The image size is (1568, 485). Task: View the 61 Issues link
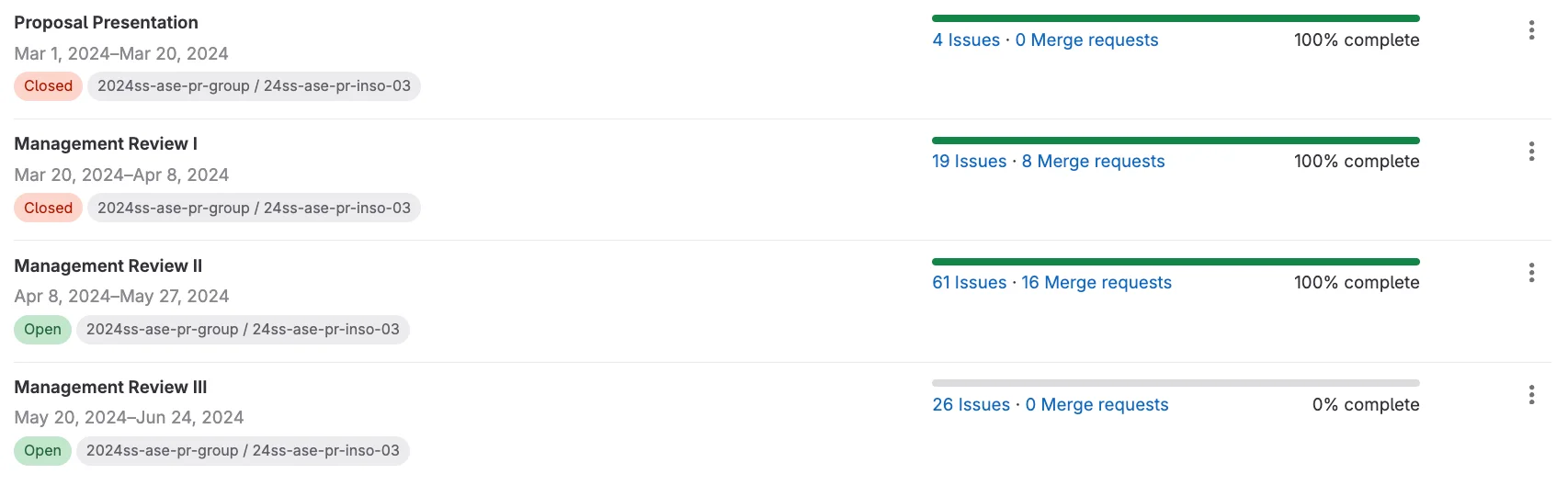(969, 283)
